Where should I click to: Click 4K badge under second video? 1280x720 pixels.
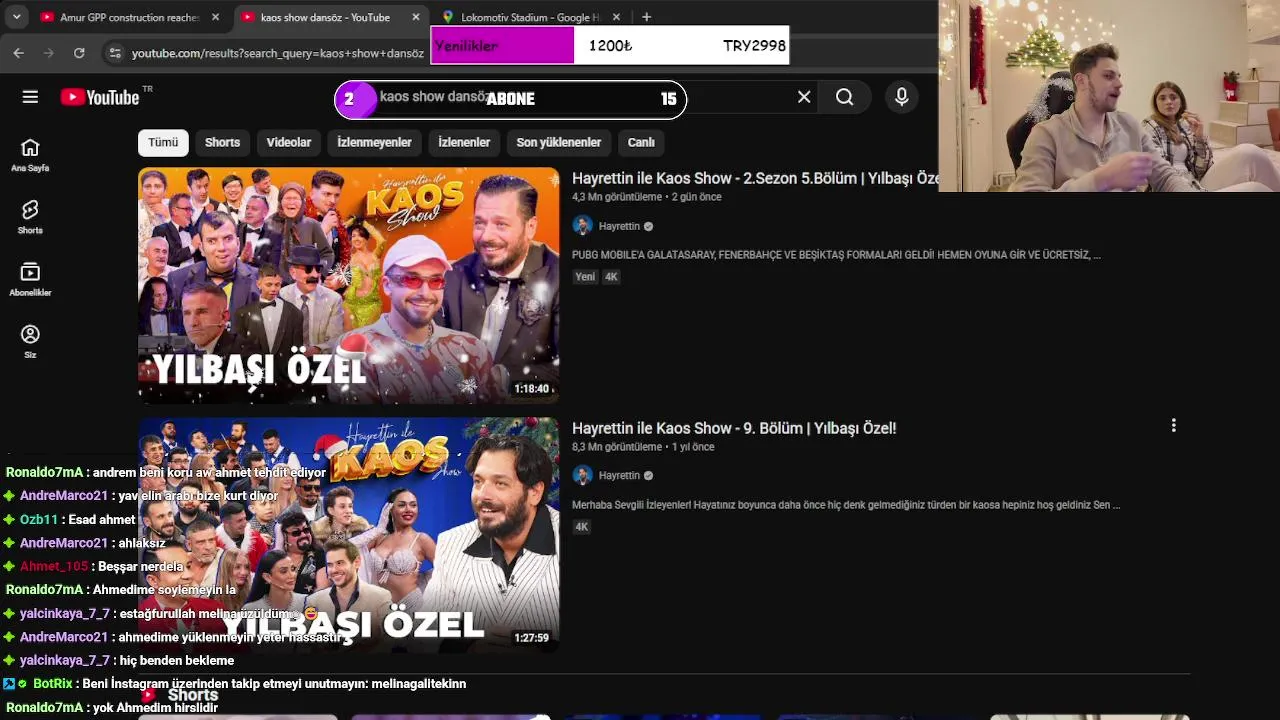pos(582,527)
